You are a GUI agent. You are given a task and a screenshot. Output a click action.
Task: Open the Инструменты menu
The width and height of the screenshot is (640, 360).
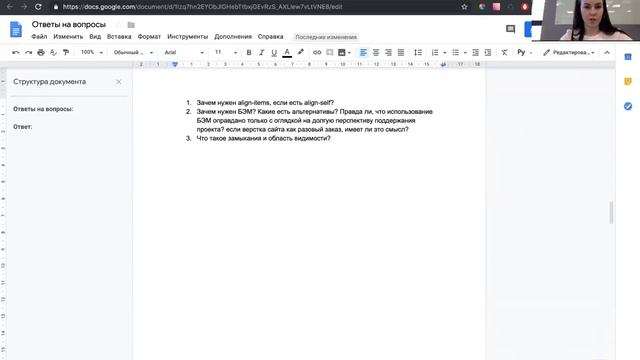pos(187,37)
